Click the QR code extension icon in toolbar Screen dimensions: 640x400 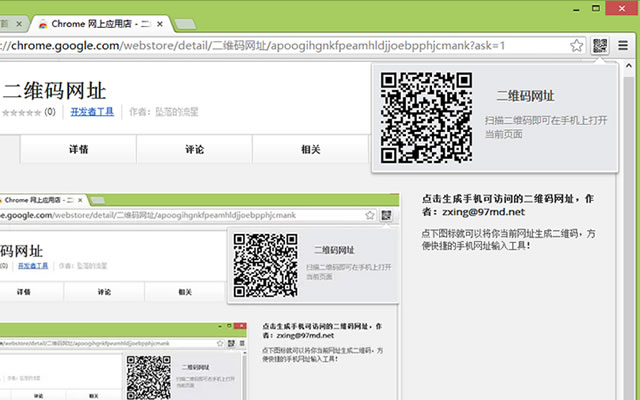click(600, 45)
